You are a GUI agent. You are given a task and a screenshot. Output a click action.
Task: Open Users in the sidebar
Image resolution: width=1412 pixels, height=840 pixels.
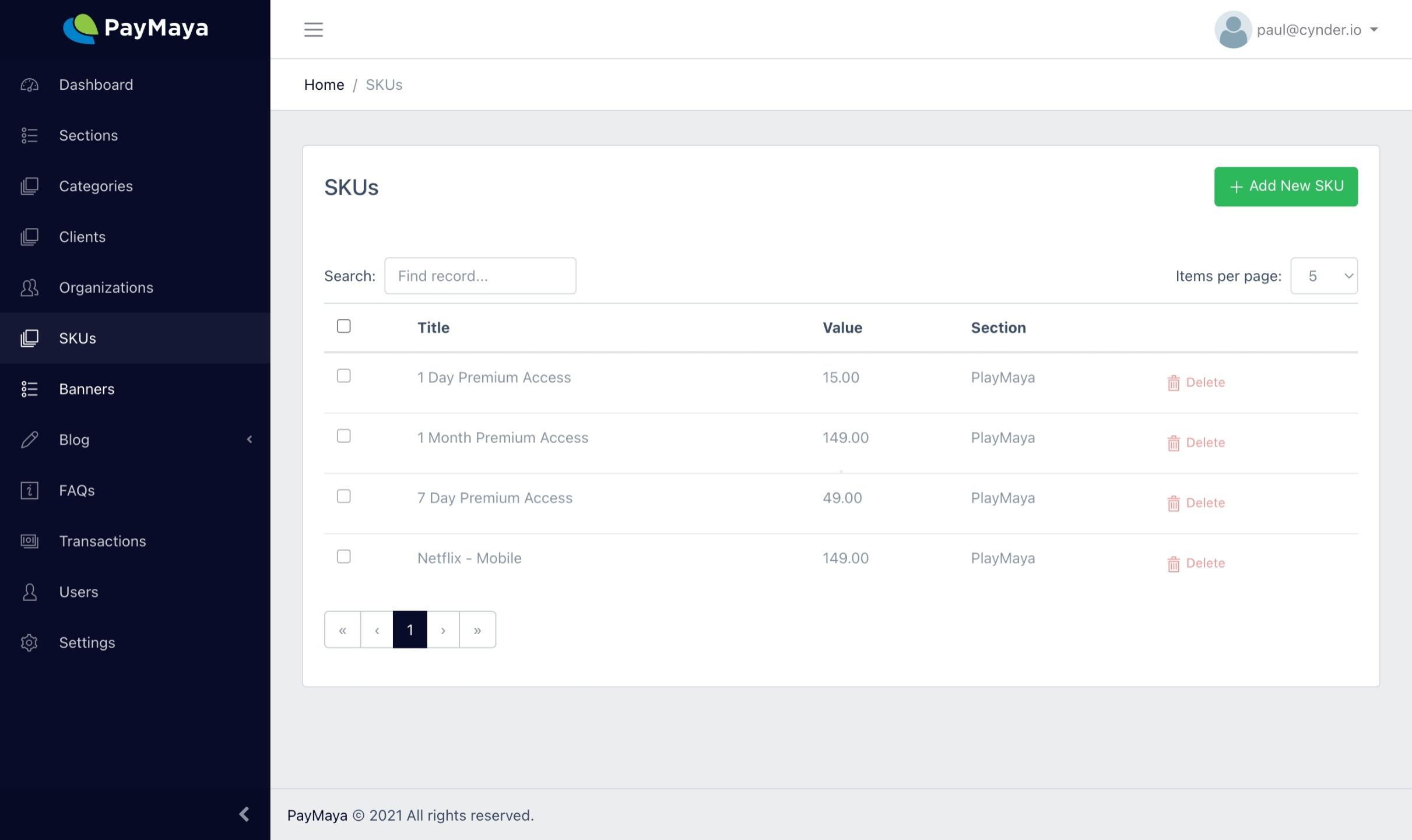click(x=79, y=592)
